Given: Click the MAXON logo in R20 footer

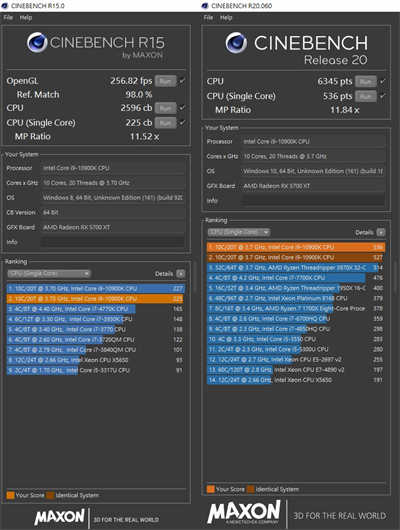Looking at the screenshot, I should [244, 512].
